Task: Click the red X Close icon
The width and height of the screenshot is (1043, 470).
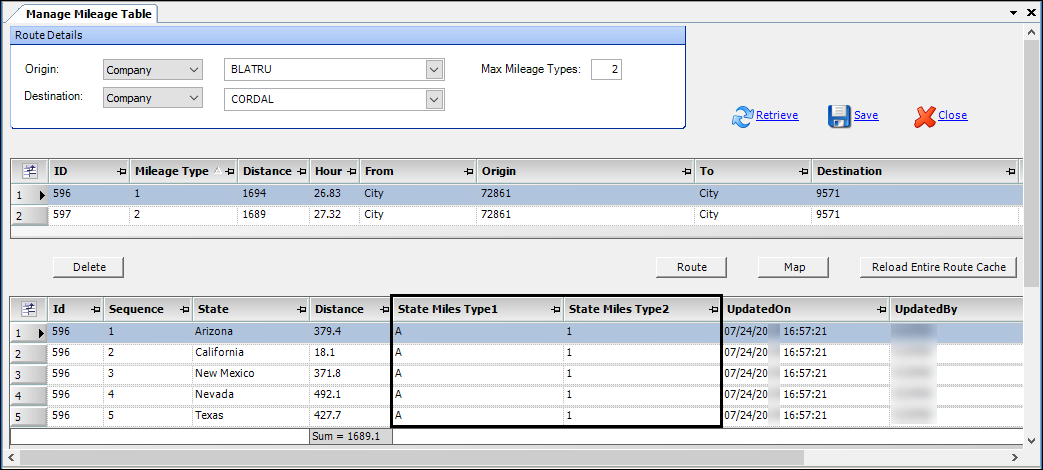Action: click(x=924, y=116)
